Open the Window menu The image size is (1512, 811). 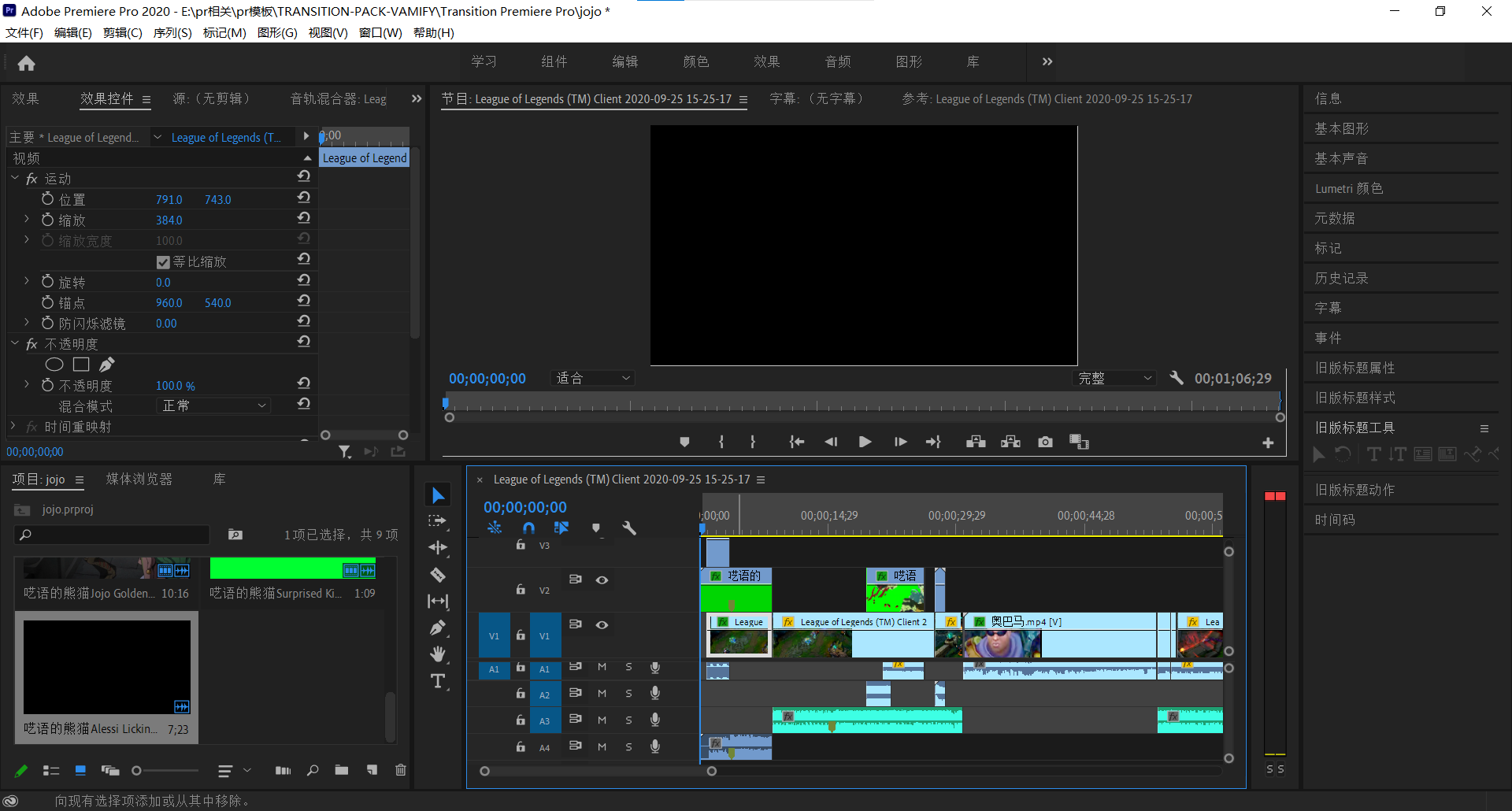(380, 33)
